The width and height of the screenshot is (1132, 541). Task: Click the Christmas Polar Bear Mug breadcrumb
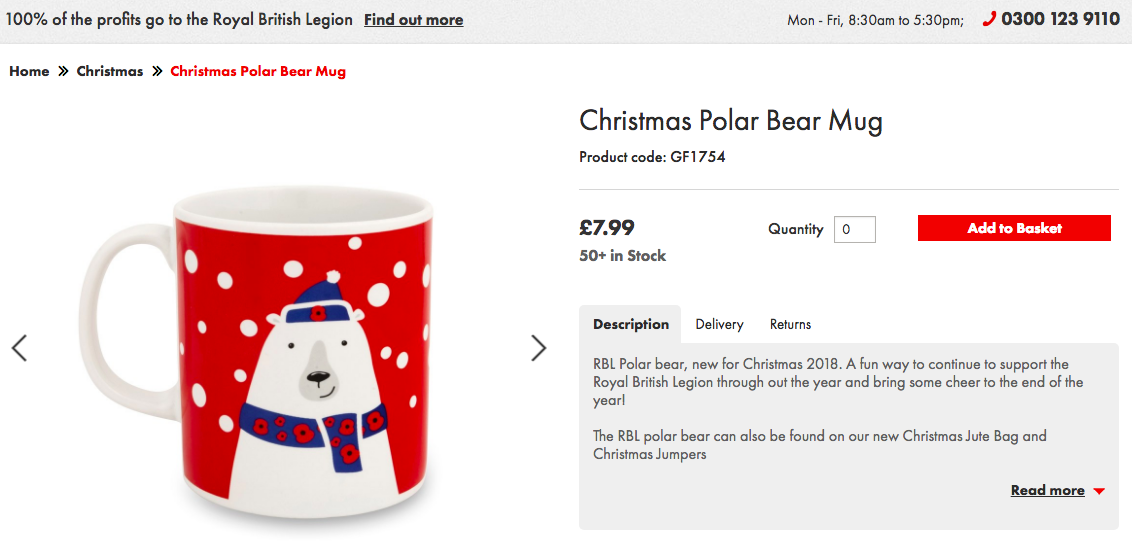pyautogui.click(x=258, y=71)
